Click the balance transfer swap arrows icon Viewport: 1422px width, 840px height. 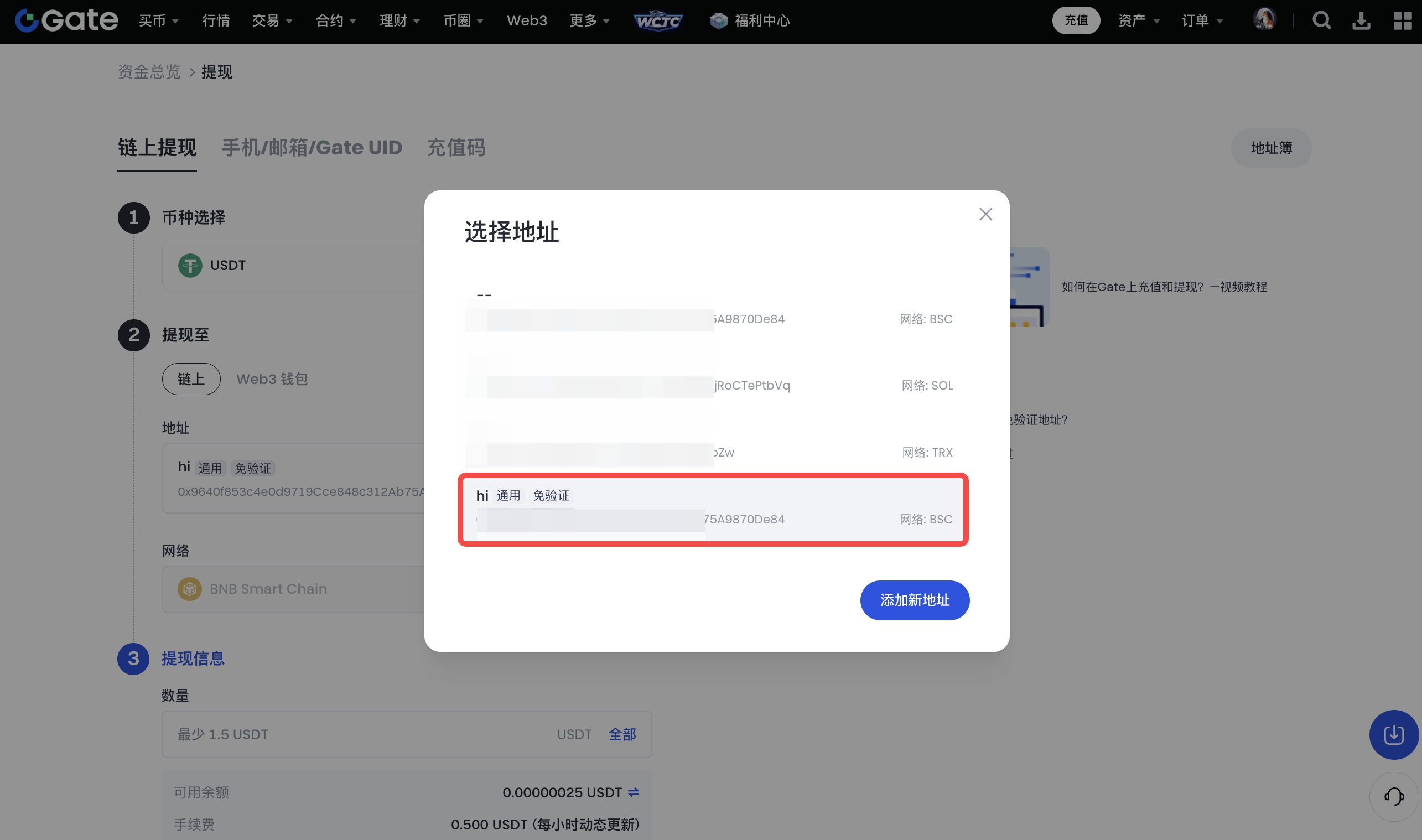coord(634,792)
